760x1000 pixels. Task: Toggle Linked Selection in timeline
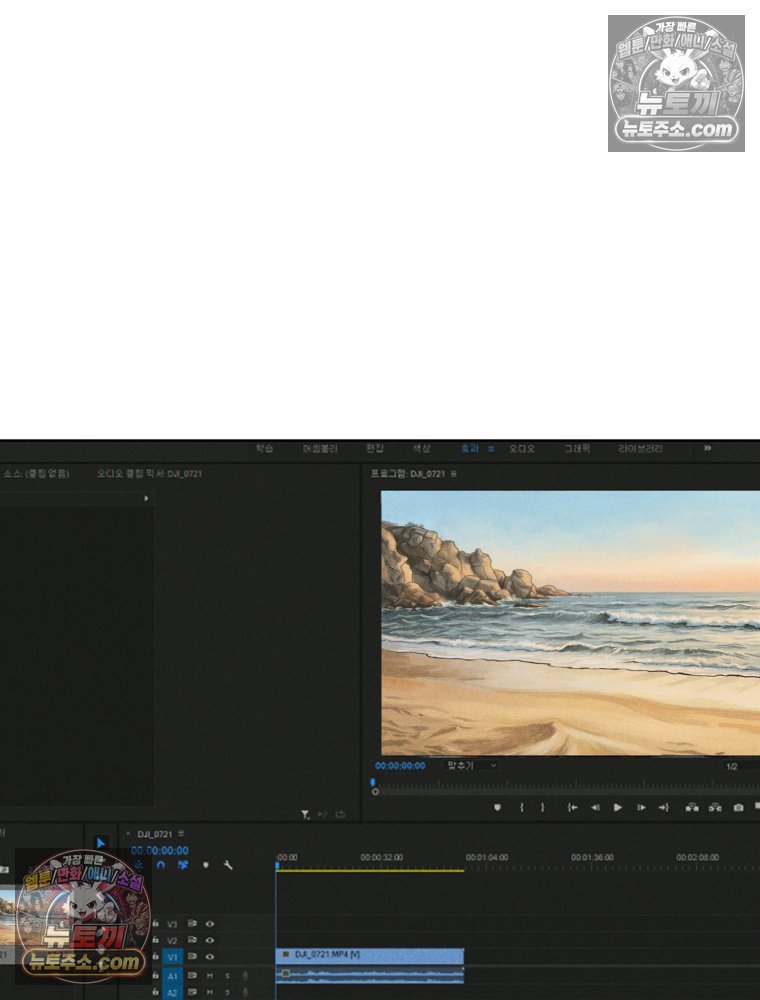[183, 865]
